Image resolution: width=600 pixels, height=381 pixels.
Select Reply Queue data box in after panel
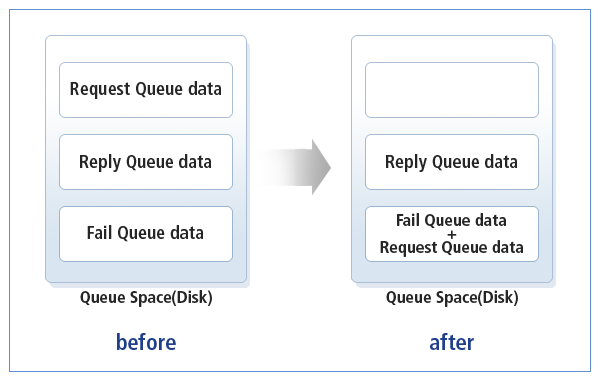point(452,162)
